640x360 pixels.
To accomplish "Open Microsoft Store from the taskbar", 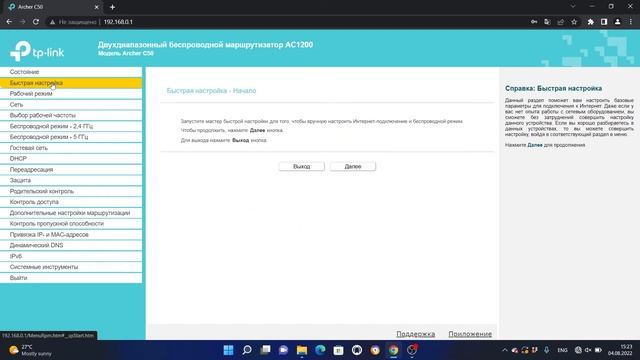I will pos(338,350).
